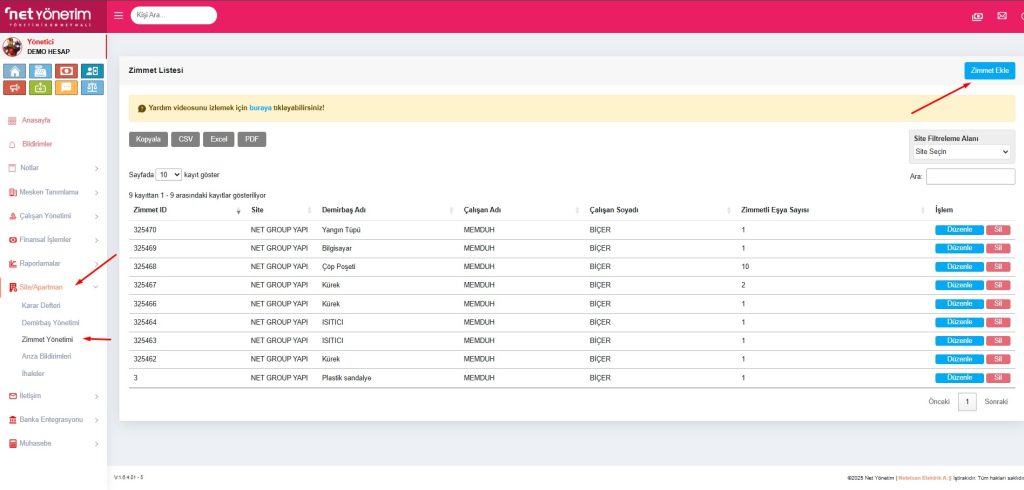Open Demirbaş Yönetimi in the sidebar submenu
The height and width of the screenshot is (490, 1024).
(50, 322)
